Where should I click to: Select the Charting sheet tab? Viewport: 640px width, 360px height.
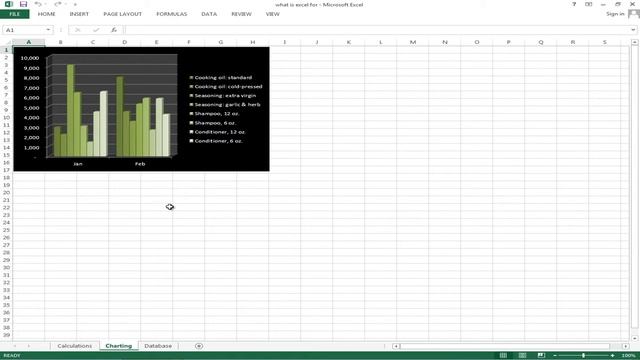tap(119, 346)
